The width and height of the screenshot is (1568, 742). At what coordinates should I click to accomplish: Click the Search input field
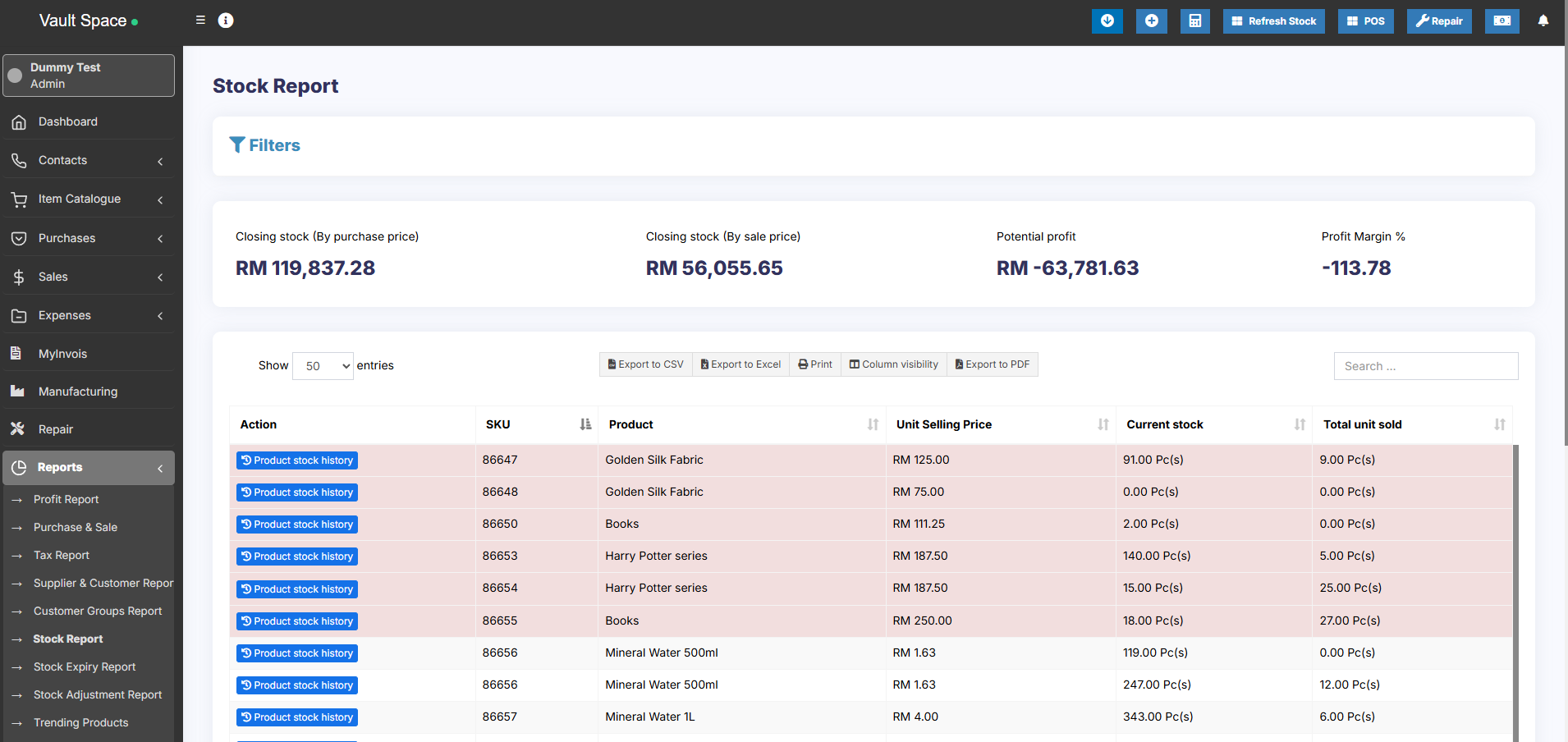(1425, 366)
